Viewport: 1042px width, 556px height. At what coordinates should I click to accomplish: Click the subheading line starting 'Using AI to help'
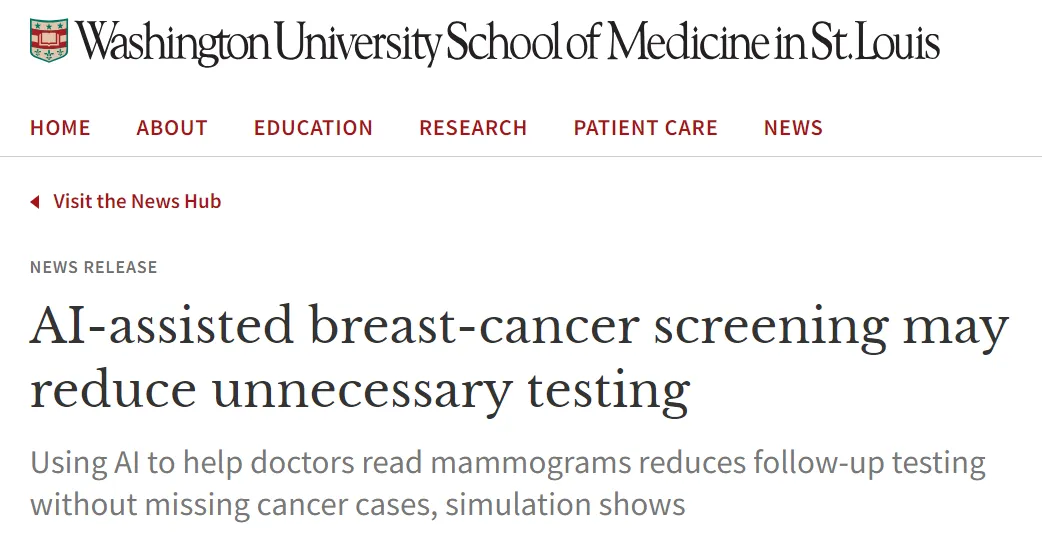click(x=508, y=462)
